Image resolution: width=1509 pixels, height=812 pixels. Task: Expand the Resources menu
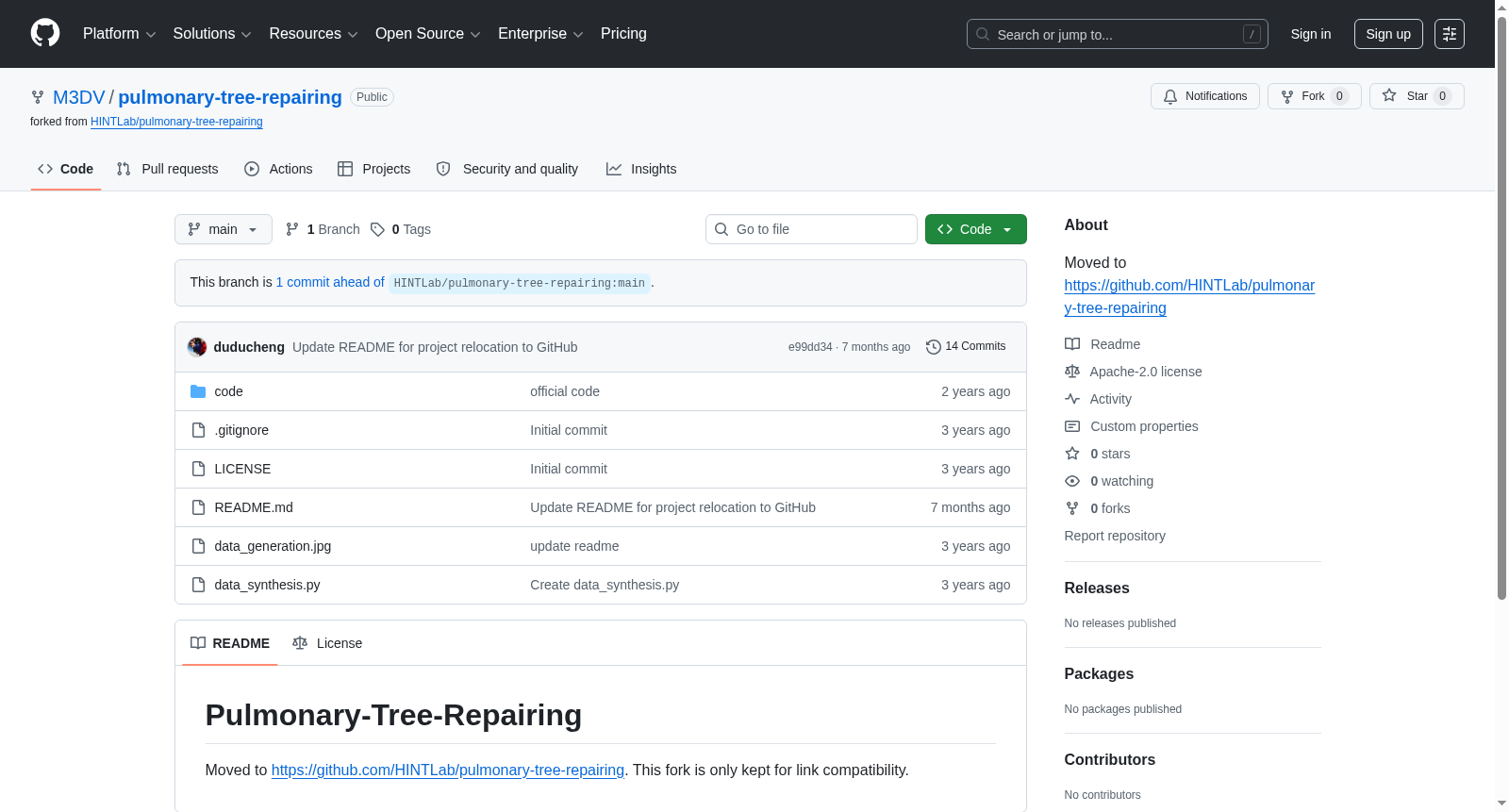coord(313,34)
